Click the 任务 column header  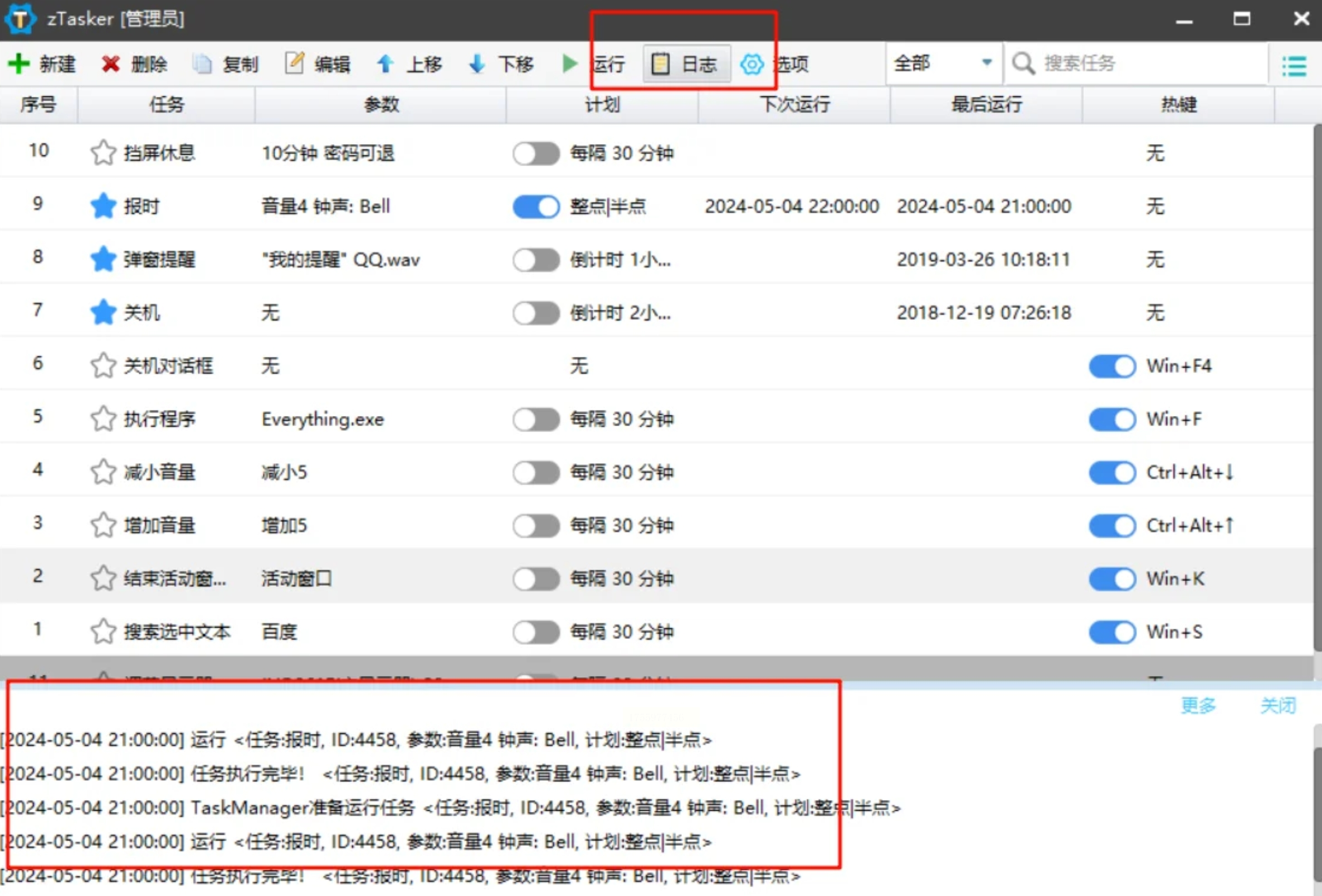point(166,105)
